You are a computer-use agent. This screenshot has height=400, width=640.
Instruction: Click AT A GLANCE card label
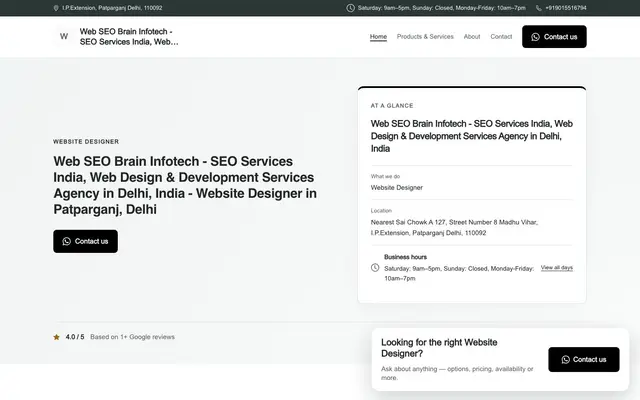(392, 106)
